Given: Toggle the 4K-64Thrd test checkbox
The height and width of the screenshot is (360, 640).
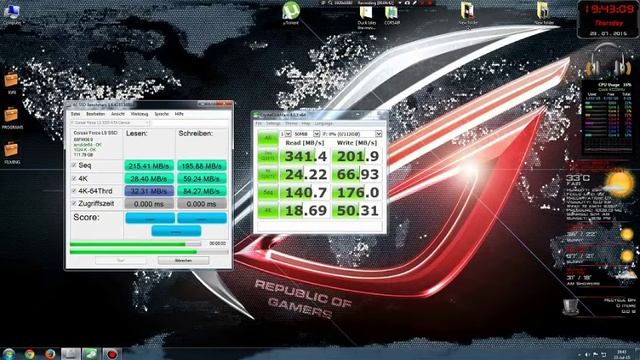Looking at the screenshot, I should 74,191.
